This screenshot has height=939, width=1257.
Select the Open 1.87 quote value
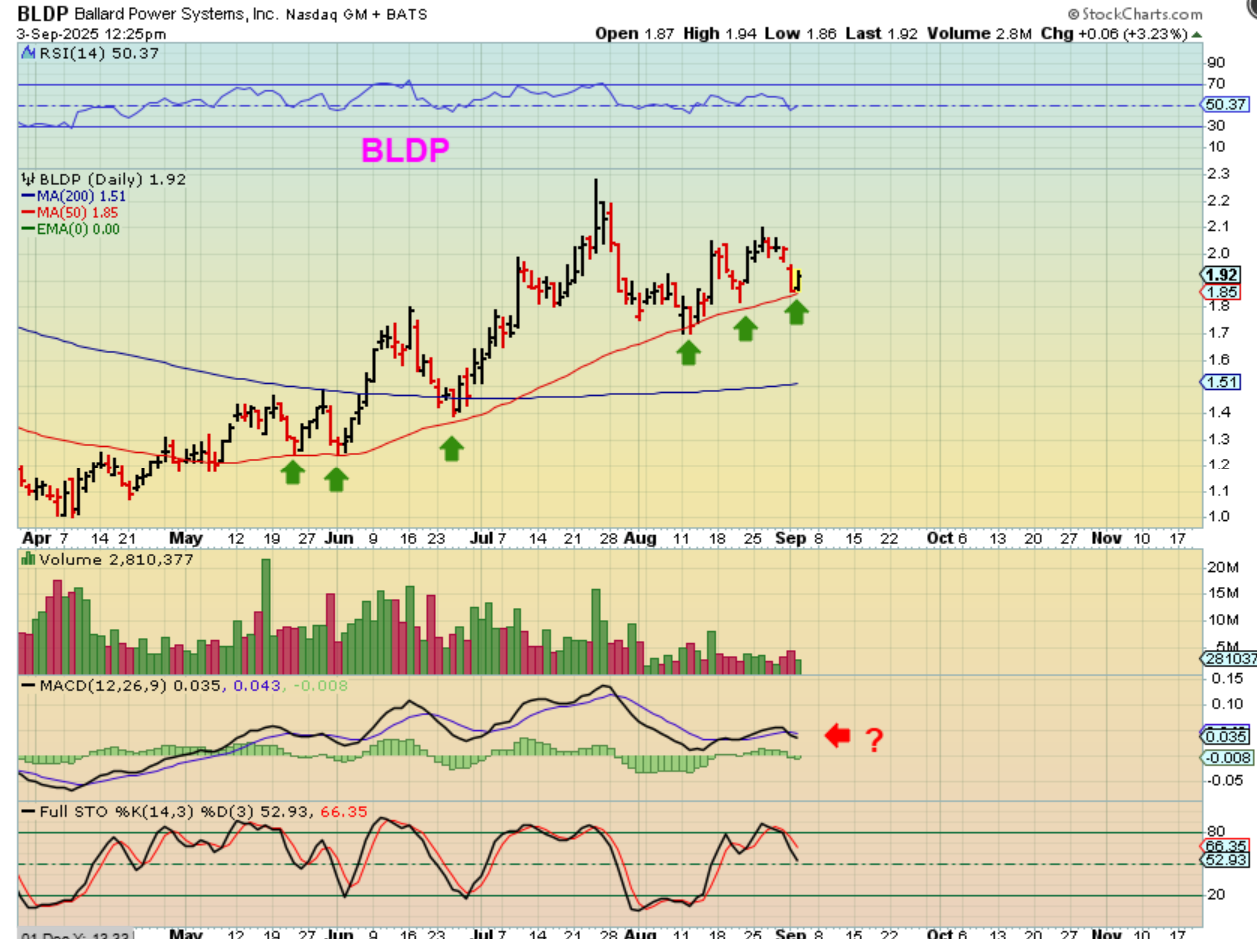pos(635,34)
